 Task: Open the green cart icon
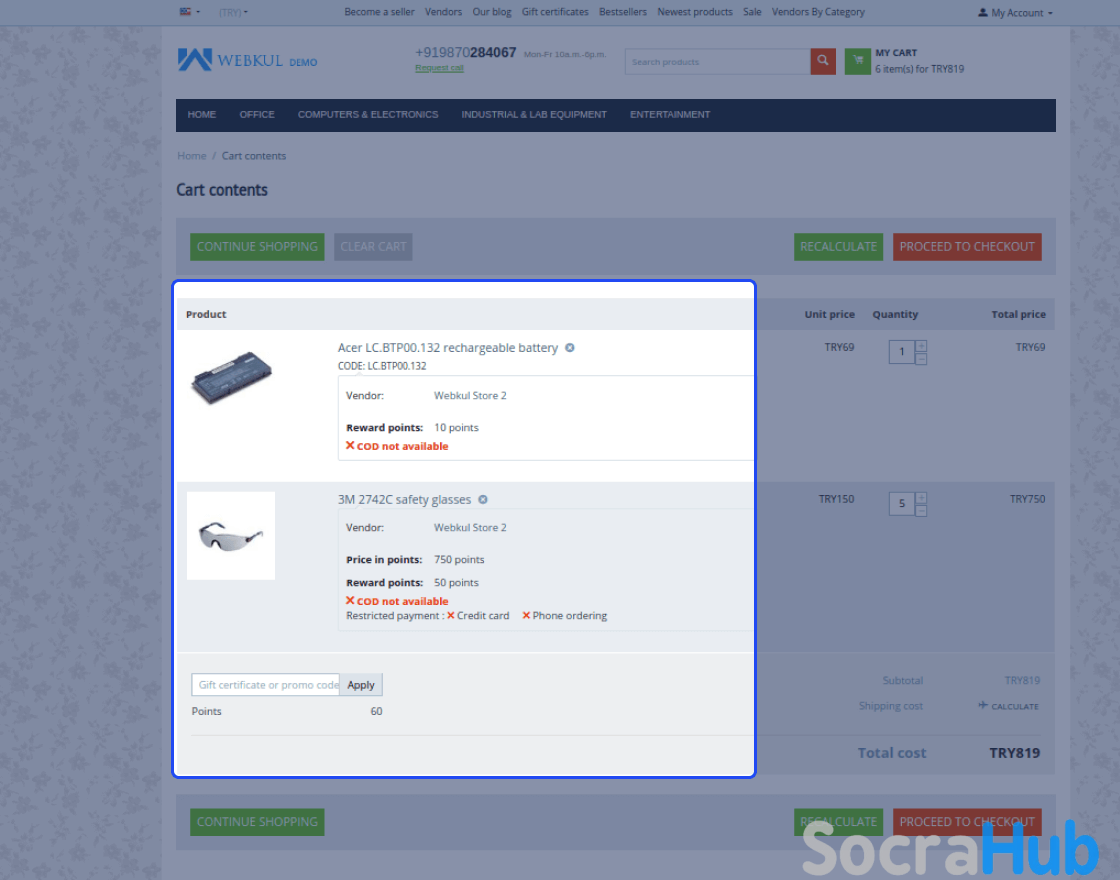[857, 61]
